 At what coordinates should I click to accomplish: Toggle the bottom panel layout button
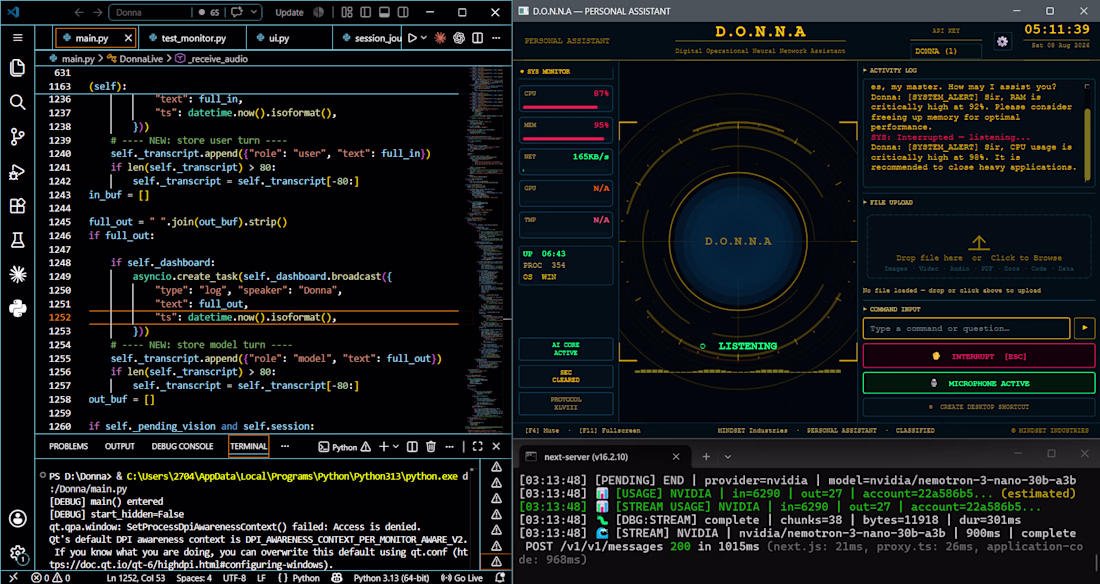click(384, 13)
